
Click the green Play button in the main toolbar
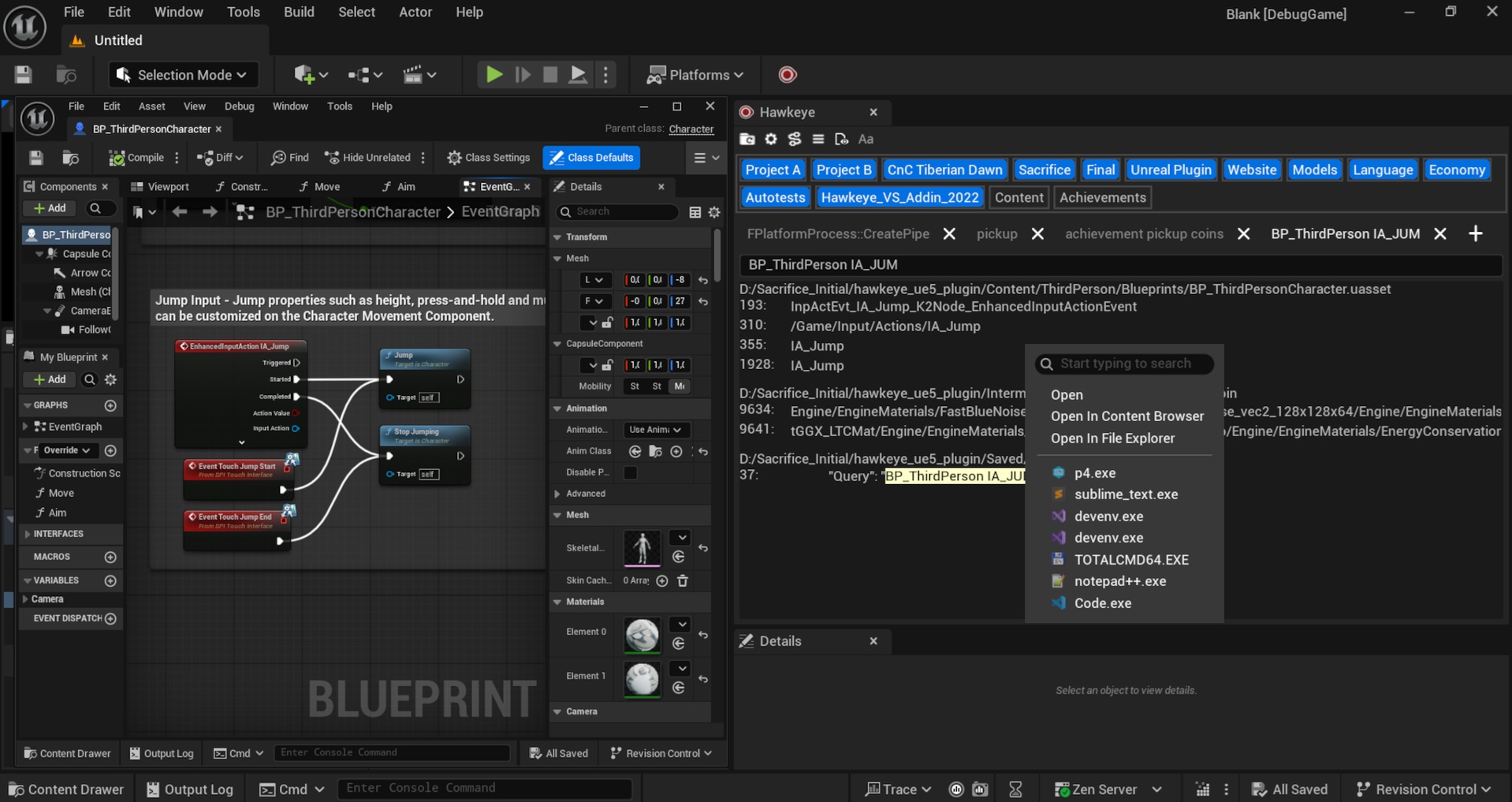(494, 75)
